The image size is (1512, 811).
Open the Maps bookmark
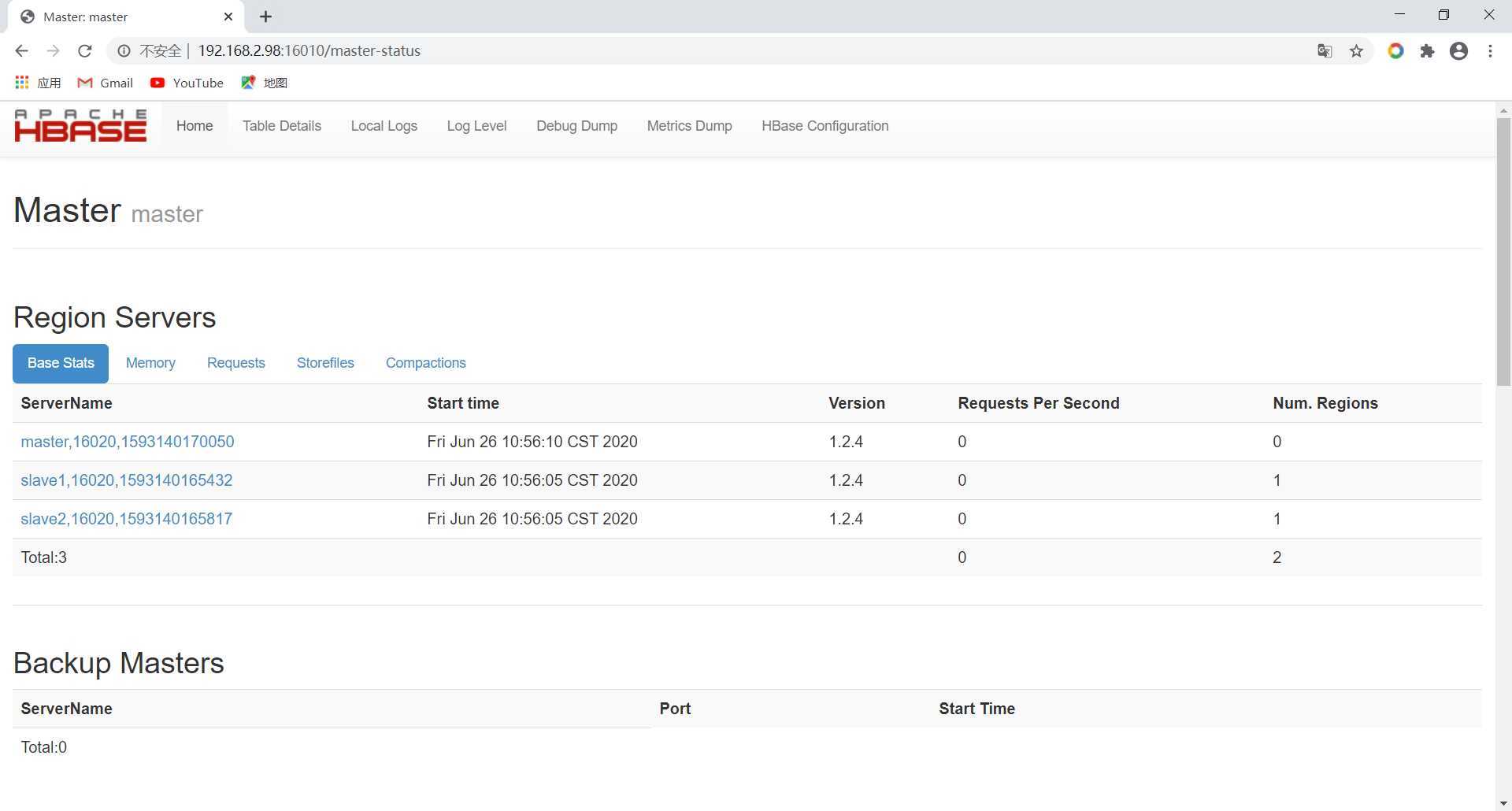pyautogui.click(x=264, y=83)
